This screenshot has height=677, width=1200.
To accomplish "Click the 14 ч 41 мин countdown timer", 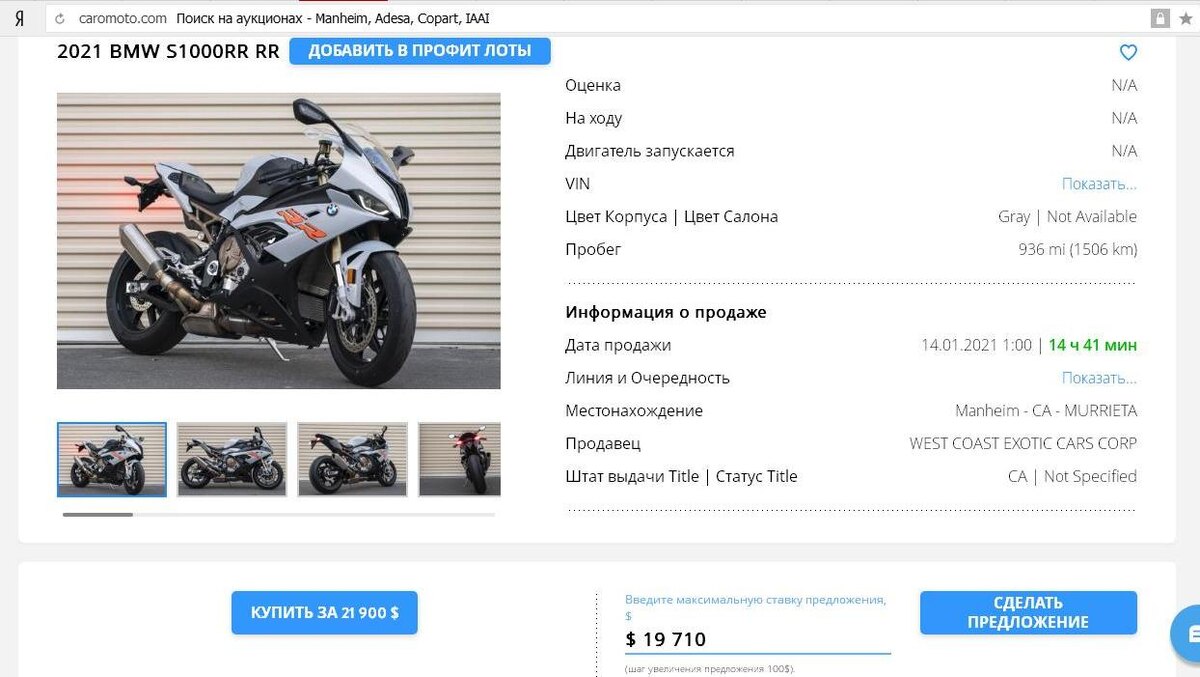I will point(1092,344).
